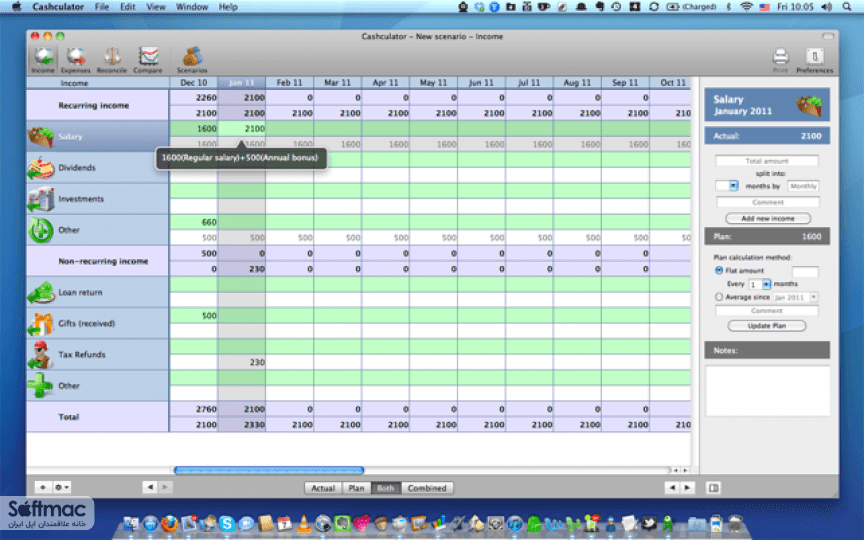Click the volume icon in menu bar
The image size is (864, 540).
pos(827,7)
